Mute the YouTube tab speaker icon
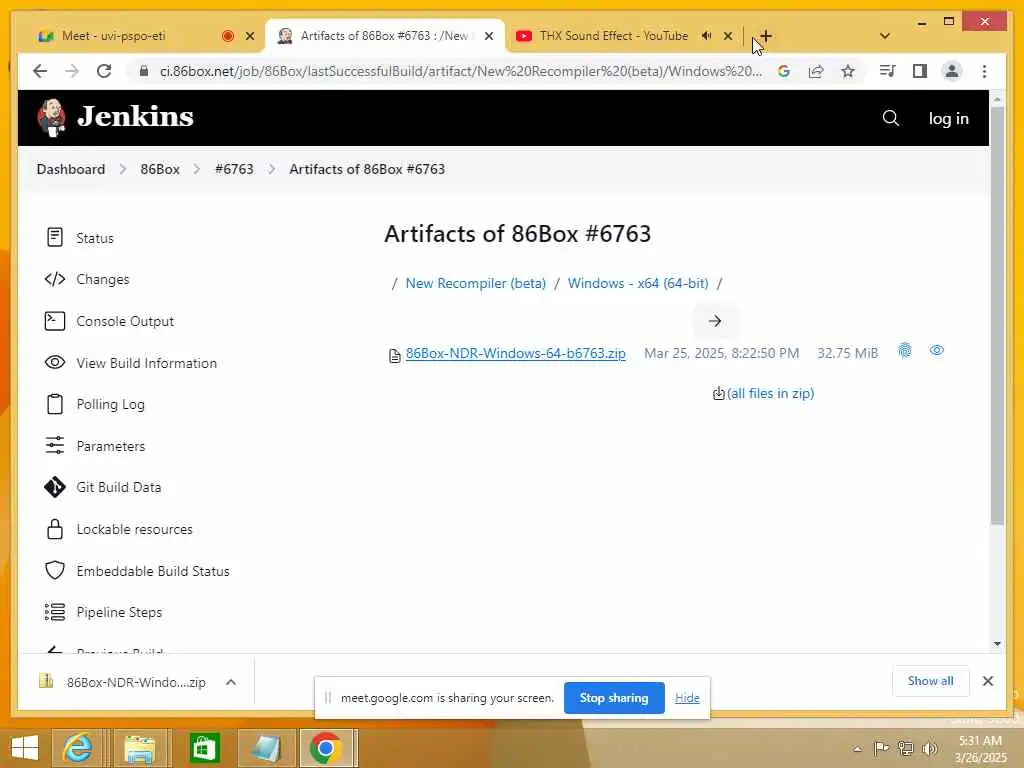This screenshot has width=1024, height=768. pos(706,36)
